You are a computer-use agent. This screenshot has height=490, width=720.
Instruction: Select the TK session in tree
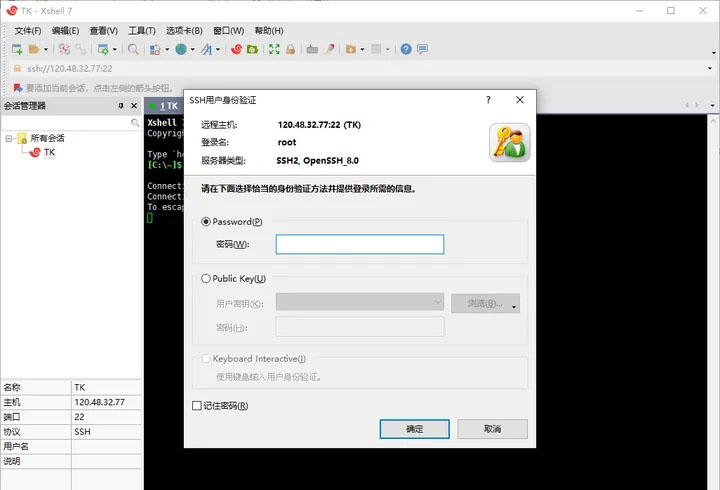pos(49,152)
